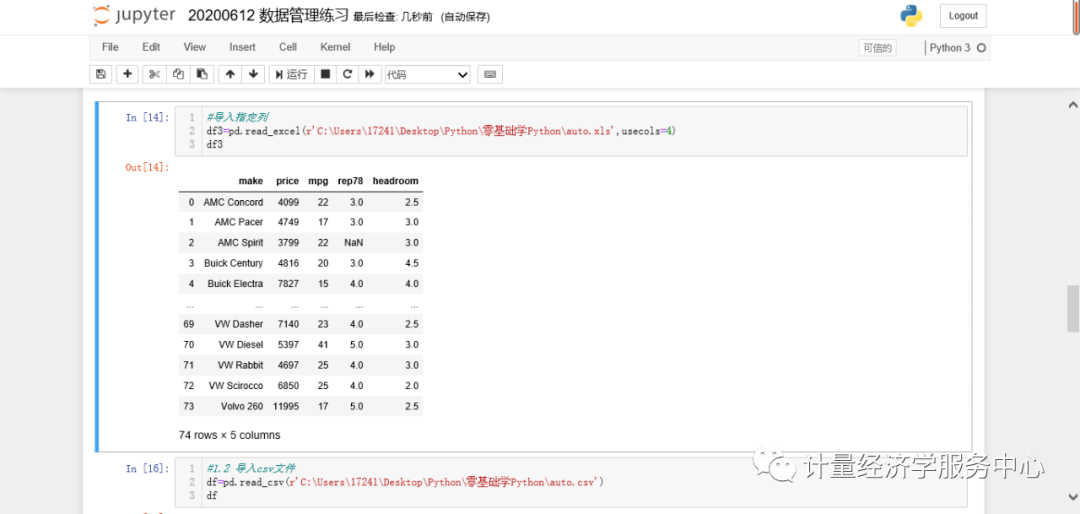Open the View menu
1080x514 pixels.
point(194,47)
